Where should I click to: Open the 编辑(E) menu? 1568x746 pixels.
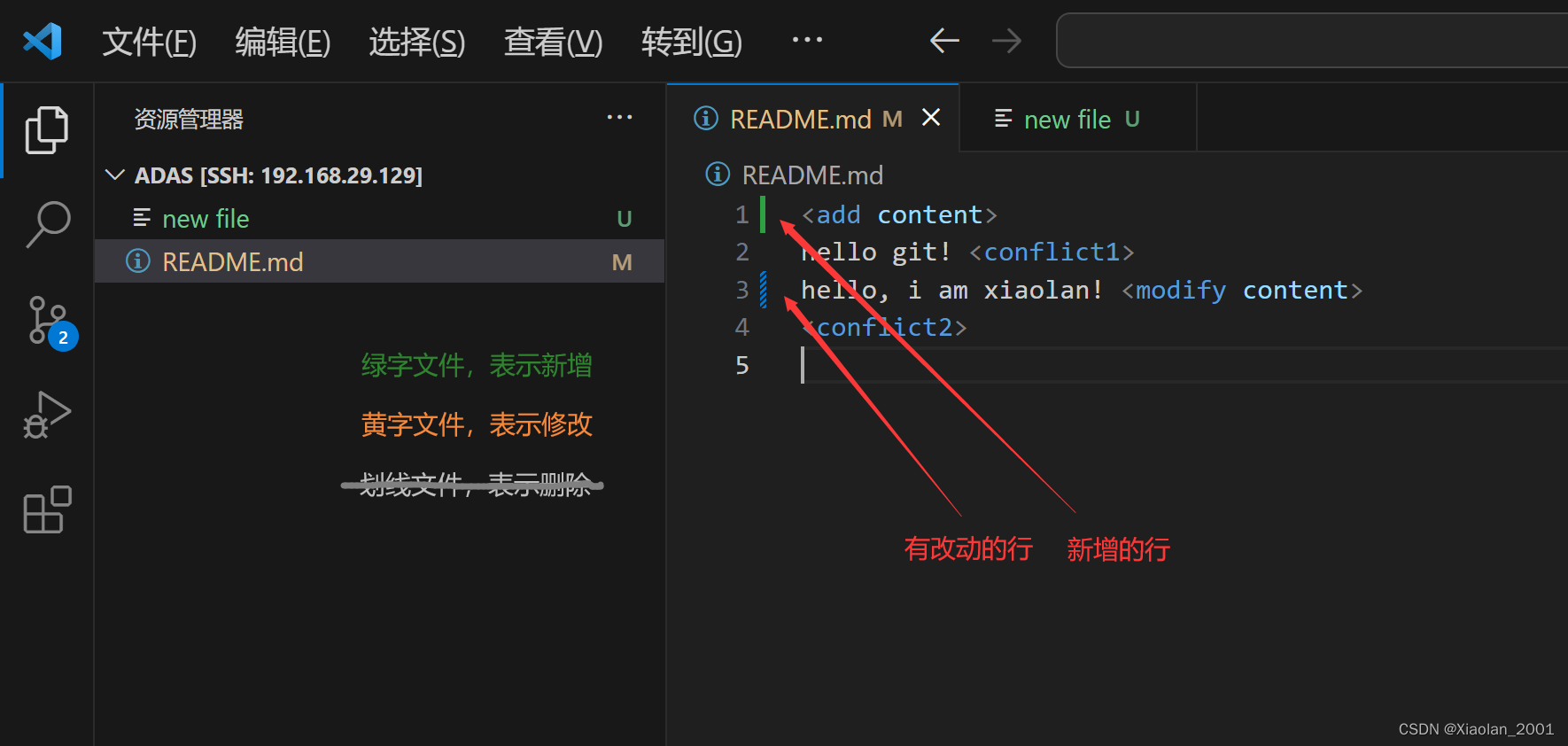coord(283,42)
